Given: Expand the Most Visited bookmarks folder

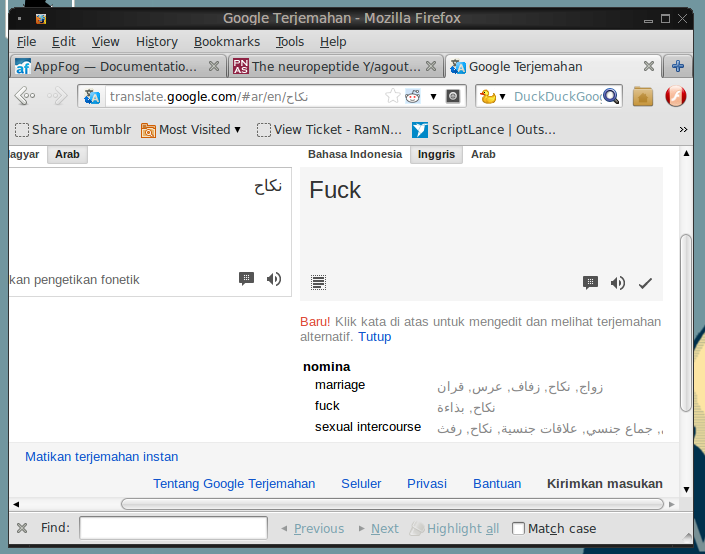Looking at the screenshot, I should tap(191, 130).
